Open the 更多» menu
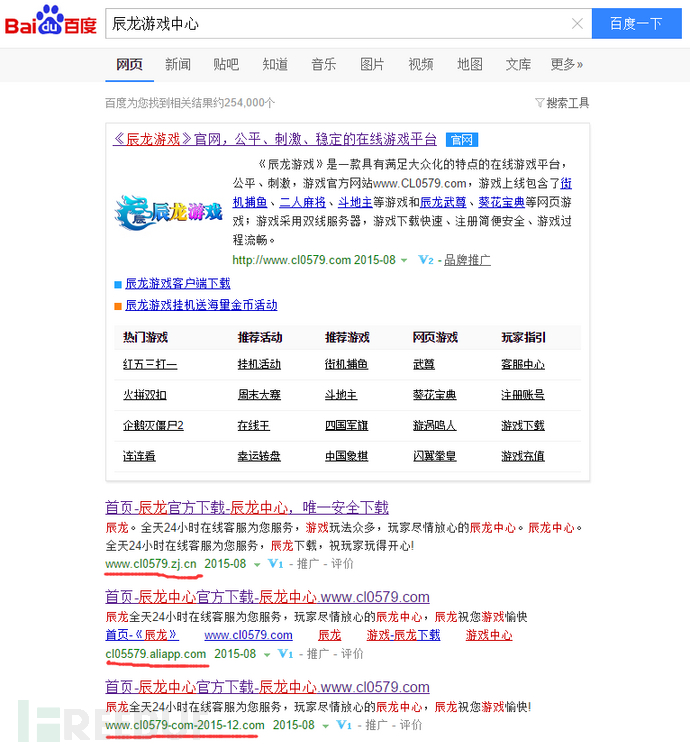 click(567, 64)
